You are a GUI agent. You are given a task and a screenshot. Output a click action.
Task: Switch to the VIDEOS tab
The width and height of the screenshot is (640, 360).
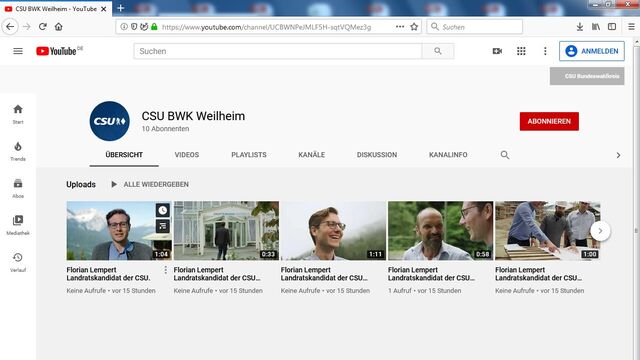[187, 155]
